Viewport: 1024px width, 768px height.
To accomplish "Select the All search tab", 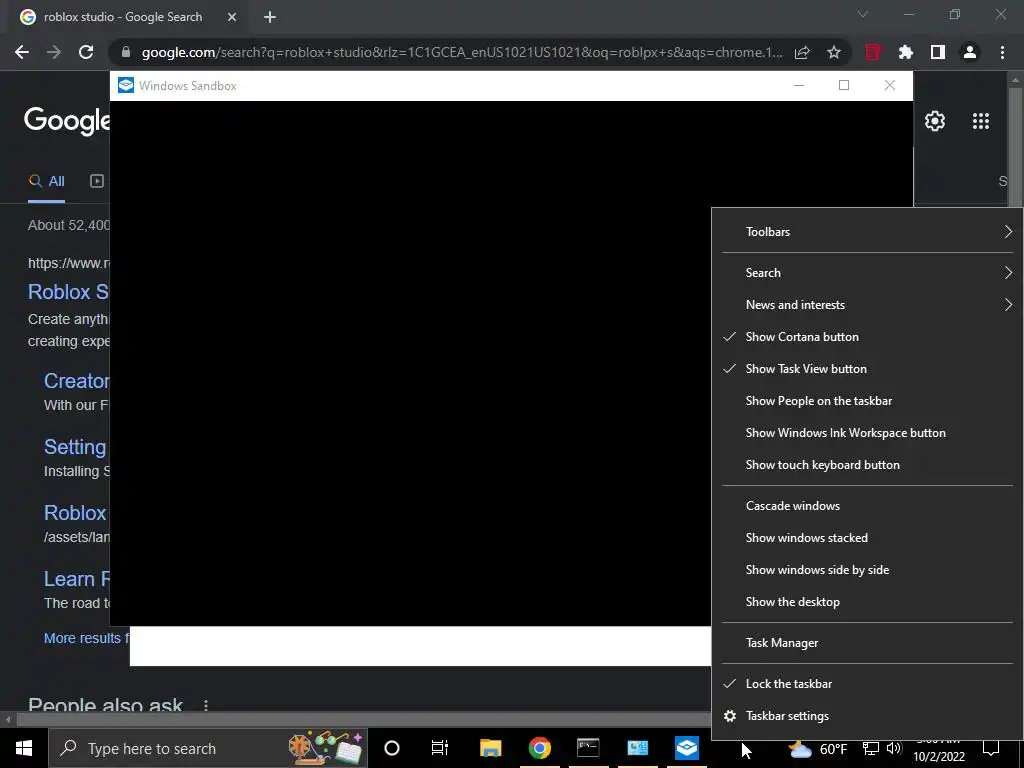I will point(46,182).
